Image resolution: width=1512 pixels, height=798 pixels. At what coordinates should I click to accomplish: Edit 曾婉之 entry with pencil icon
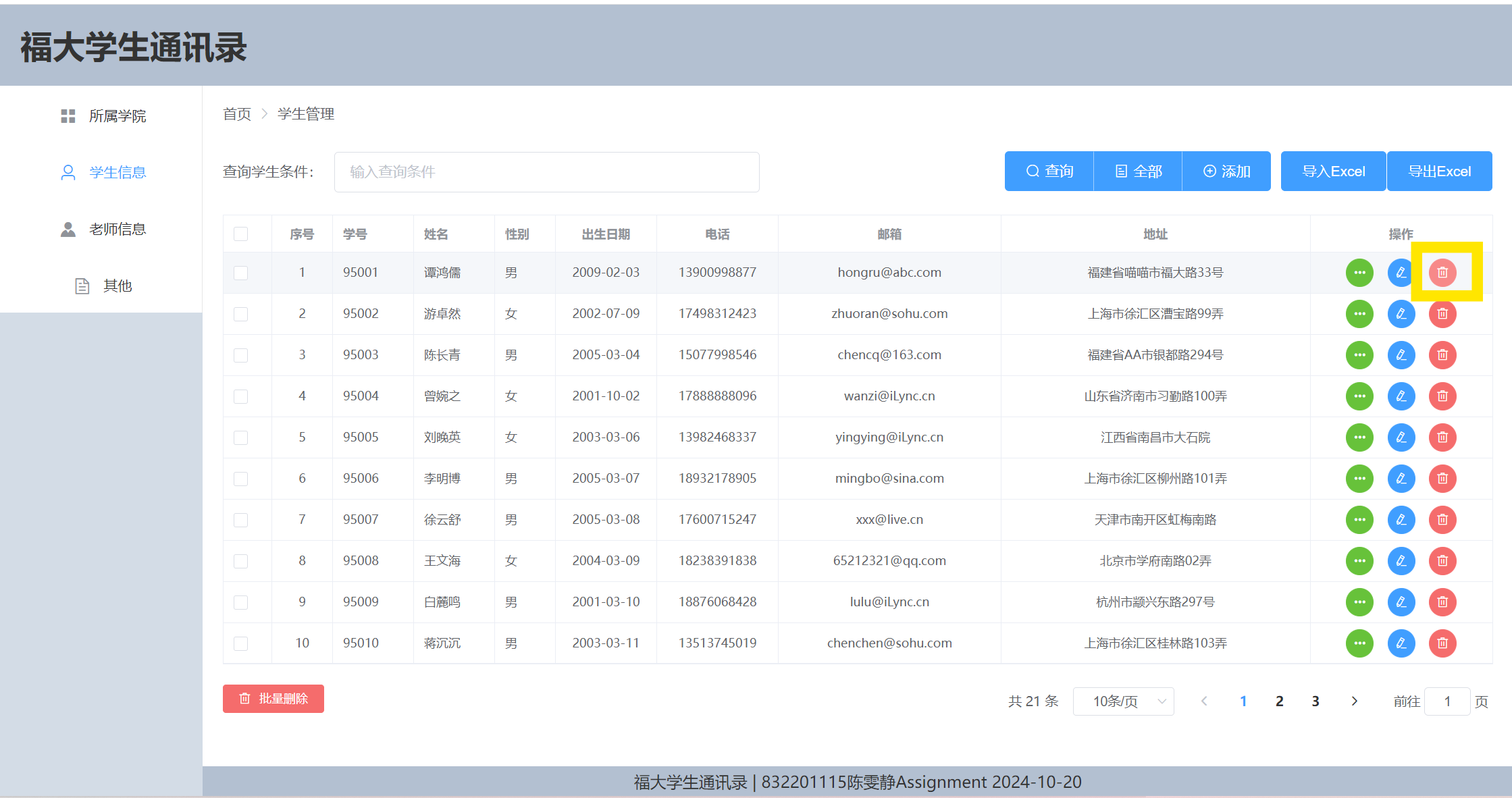(1401, 396)
